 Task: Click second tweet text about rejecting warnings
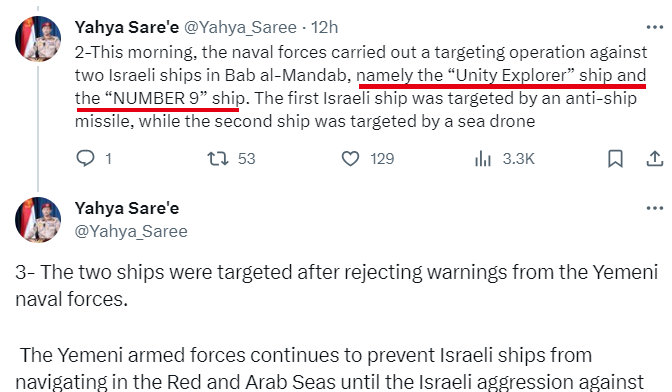[336, 285]
